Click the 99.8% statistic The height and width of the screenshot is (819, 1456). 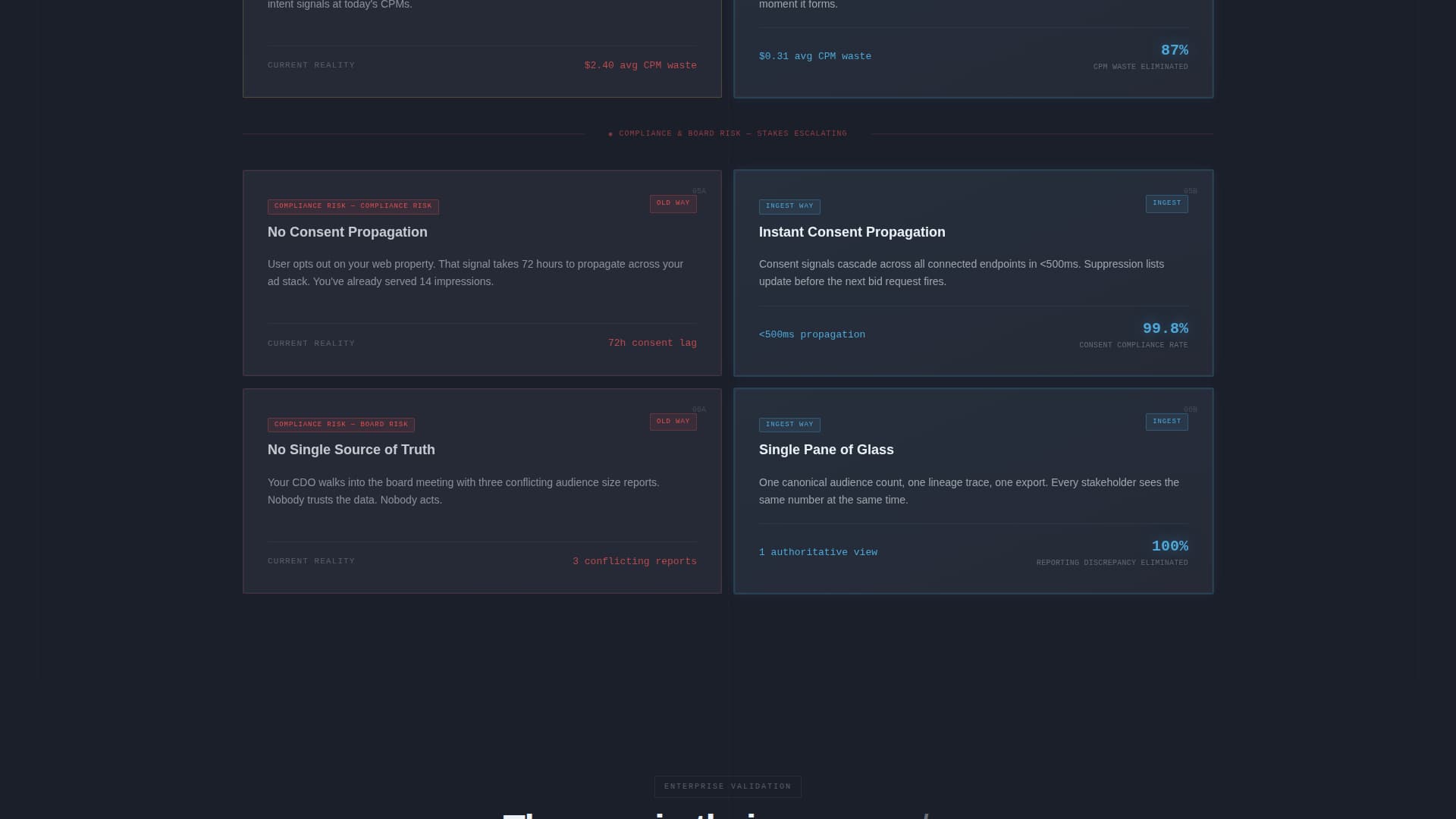click(x=1165, y=328)
